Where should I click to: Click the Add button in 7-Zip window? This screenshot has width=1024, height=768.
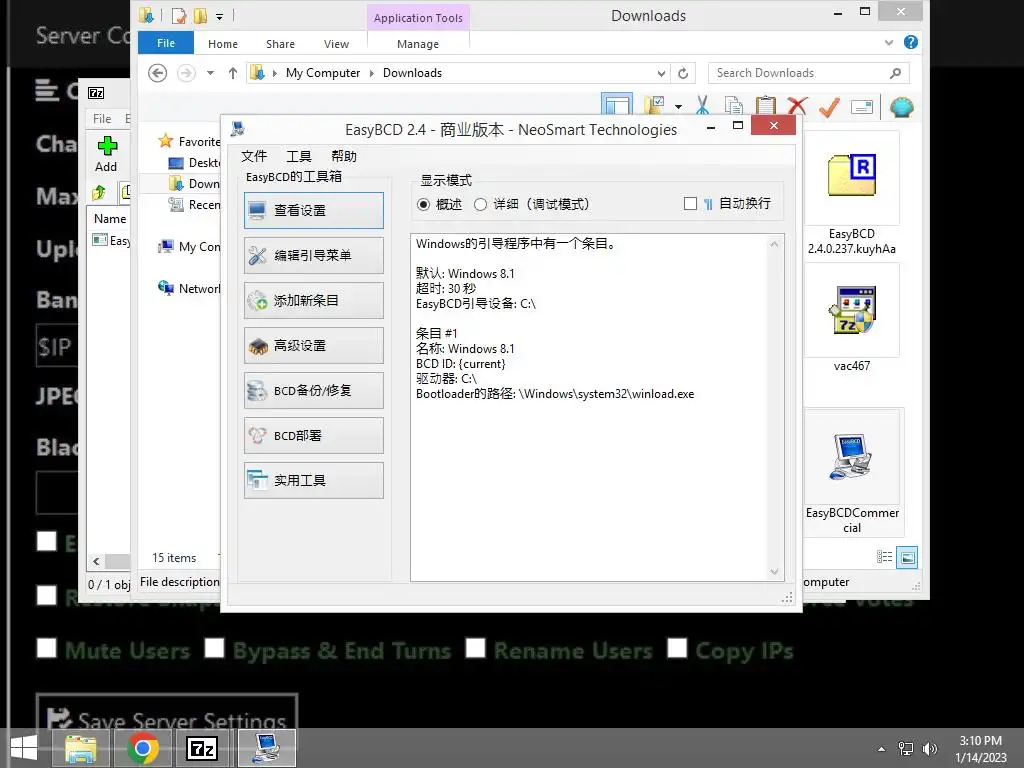pos(106,154)
